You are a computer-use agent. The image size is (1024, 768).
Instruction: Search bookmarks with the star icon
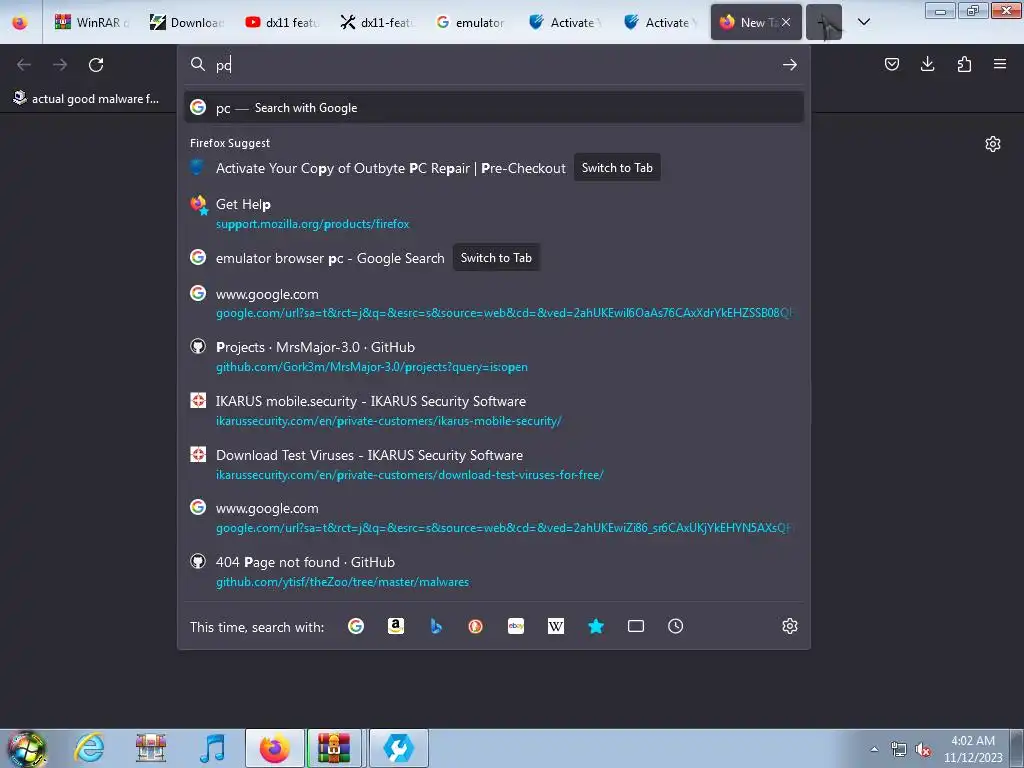(596, 626)
